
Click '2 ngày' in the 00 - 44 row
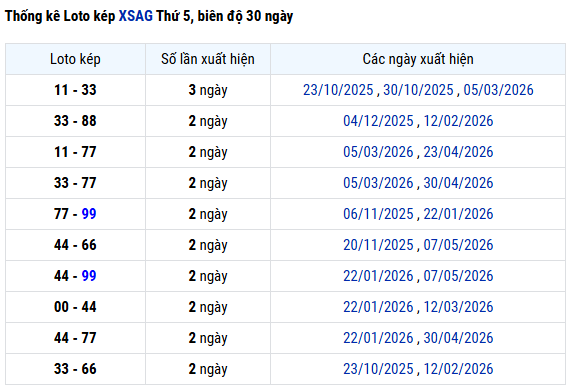click(208, 307)
